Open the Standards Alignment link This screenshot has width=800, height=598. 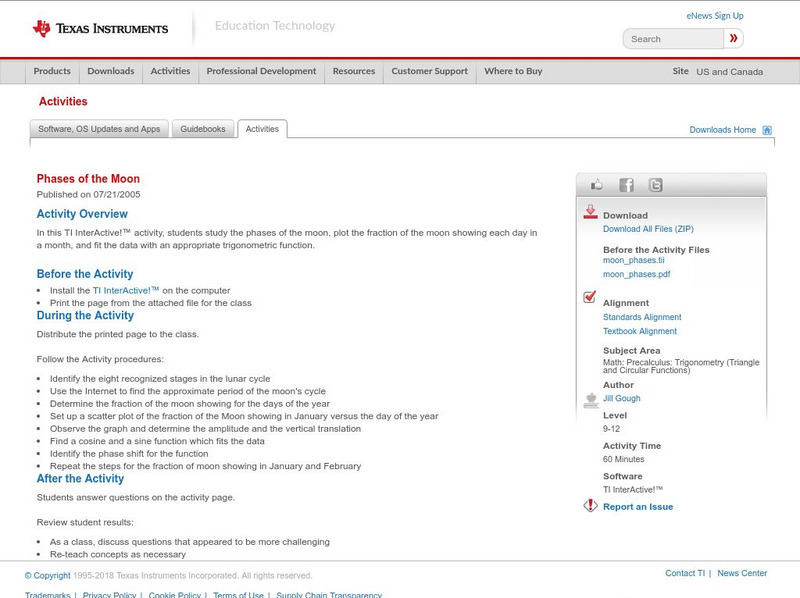(x=642, y=317)
